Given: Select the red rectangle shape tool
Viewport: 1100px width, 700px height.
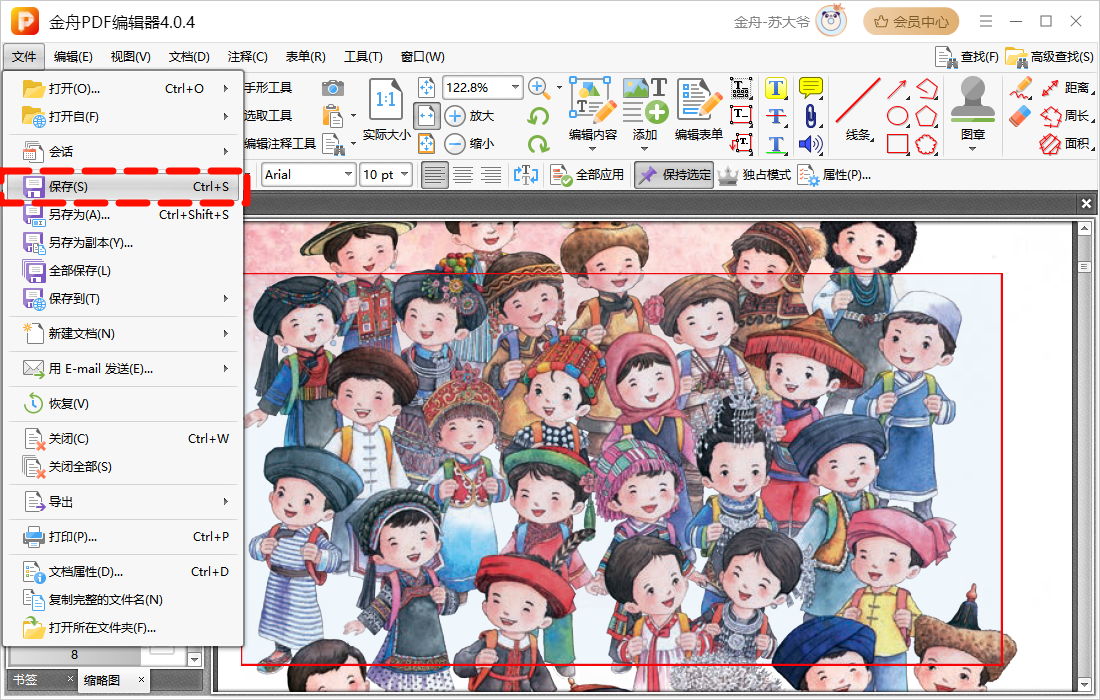Looking at the screenshot, I should 897,144.
